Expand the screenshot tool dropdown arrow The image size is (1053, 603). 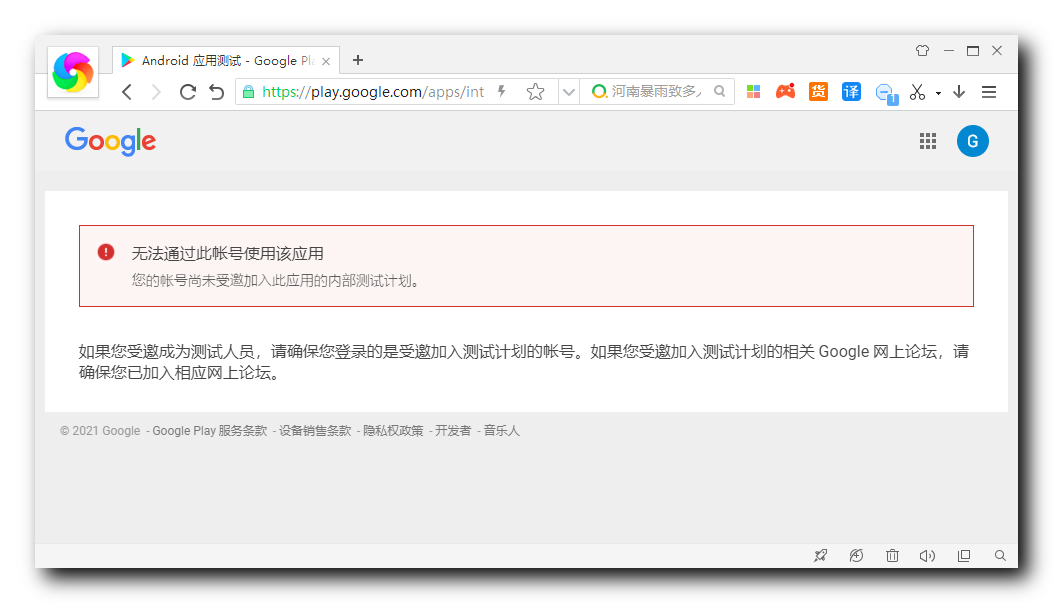pos(938,93)
